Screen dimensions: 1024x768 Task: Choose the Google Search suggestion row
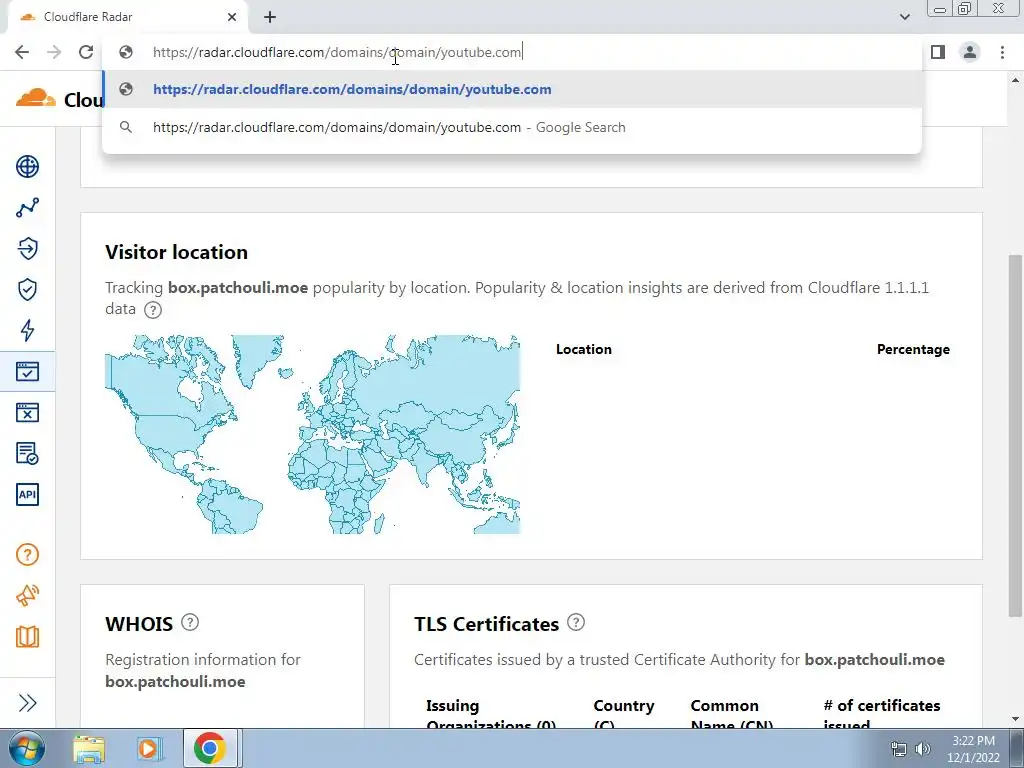coord(512,127)
